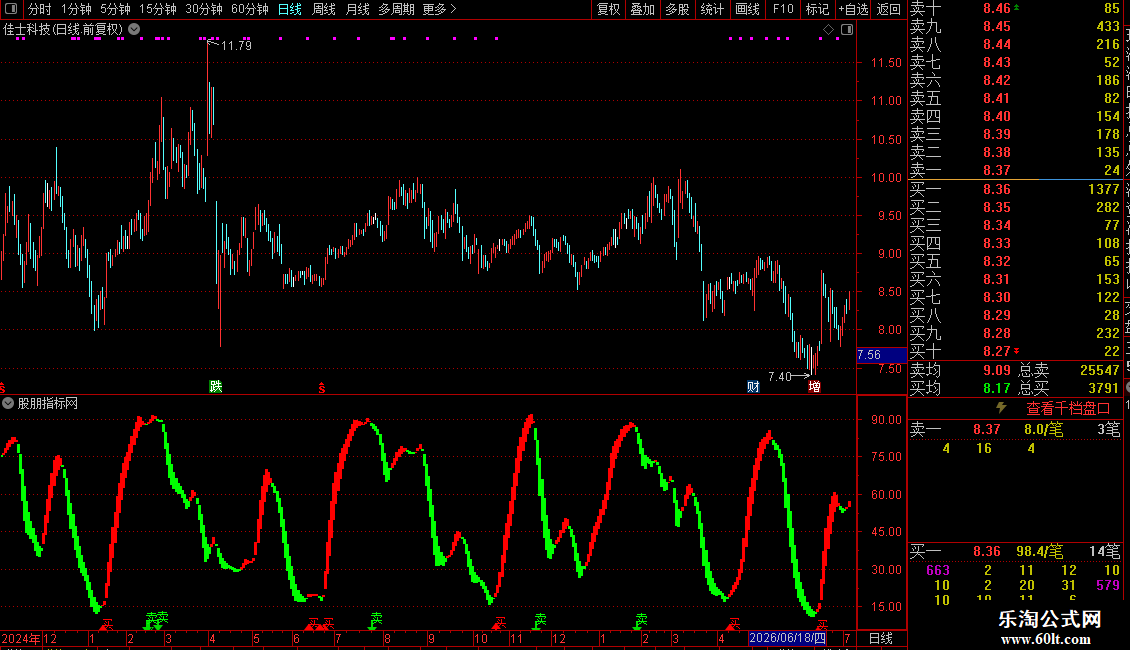The image size is (1130, 650).
Task: Click the lightning icon beside 查看千档盘口
Action: pos(1001,408)
